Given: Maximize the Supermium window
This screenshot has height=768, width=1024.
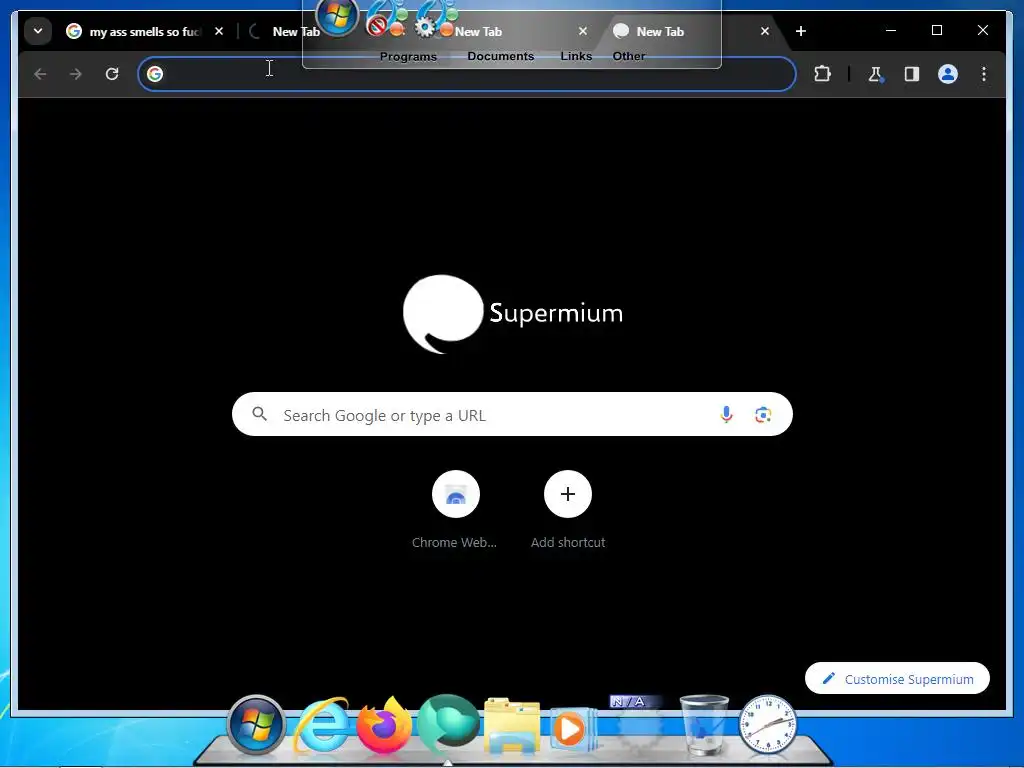Looking at the screenshot, I should 936,30.
